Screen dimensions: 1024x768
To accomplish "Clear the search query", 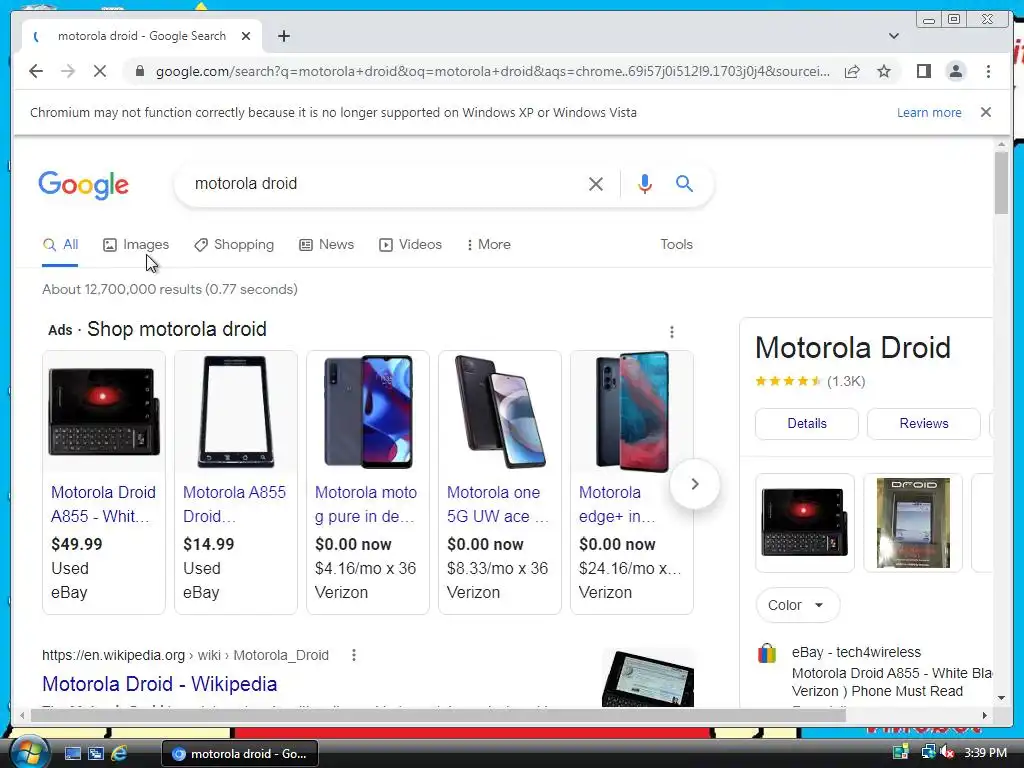I will click(596, 184).
